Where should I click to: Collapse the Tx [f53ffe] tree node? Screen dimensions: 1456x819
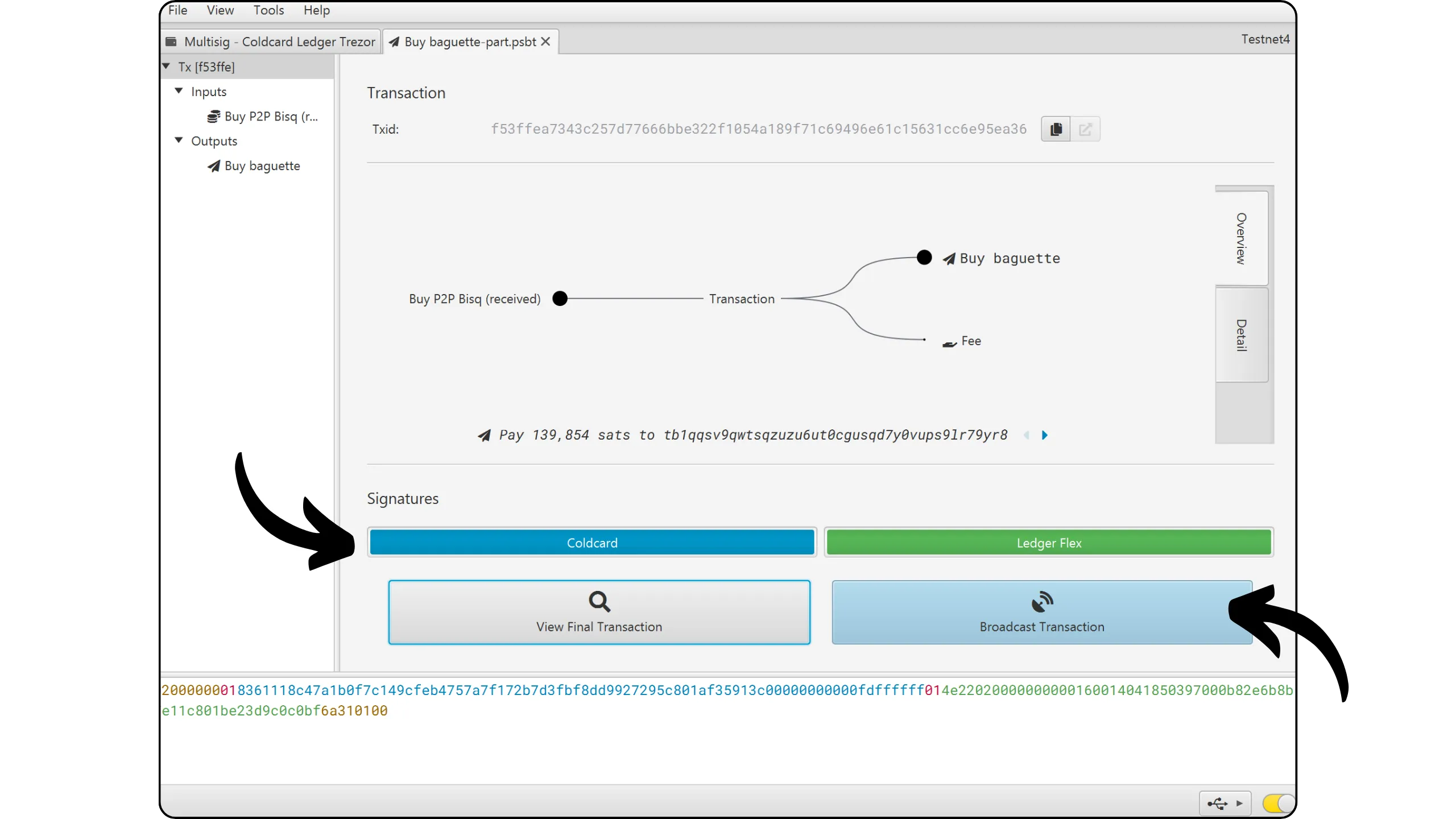(166, 67)
